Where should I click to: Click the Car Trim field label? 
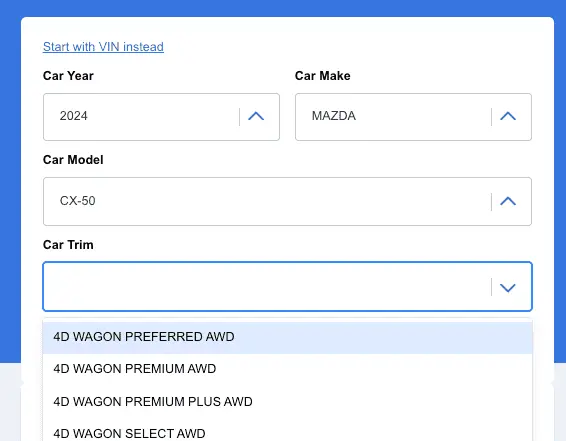(68, 245)
